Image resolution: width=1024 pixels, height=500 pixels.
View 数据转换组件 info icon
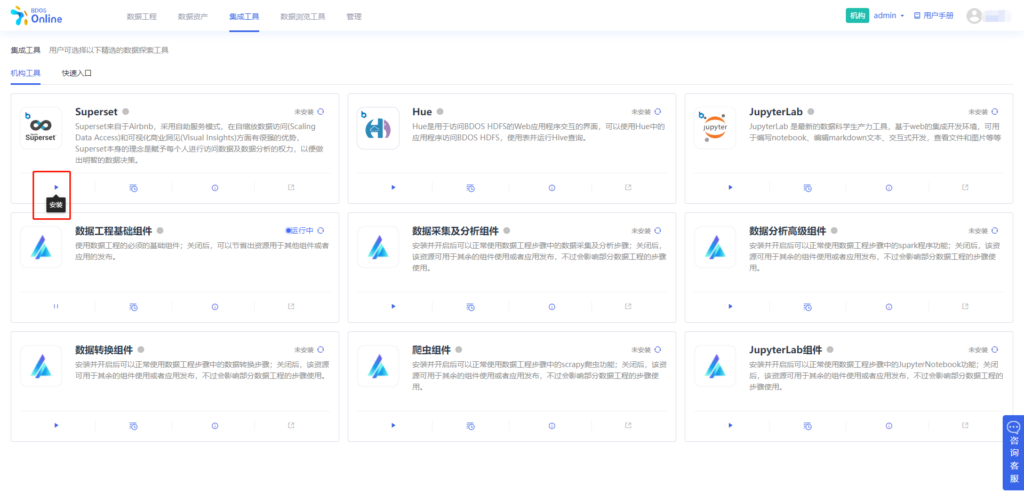click(x=215, y=425)
